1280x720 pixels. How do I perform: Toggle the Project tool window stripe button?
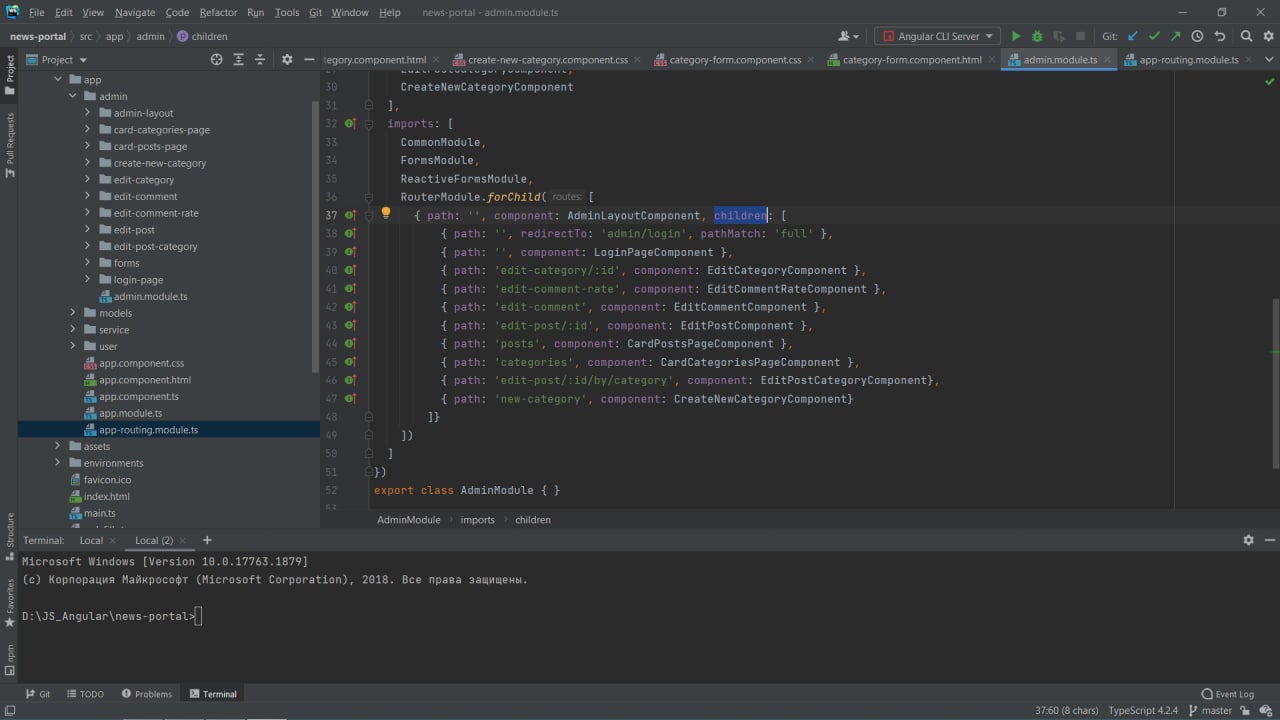10,75
